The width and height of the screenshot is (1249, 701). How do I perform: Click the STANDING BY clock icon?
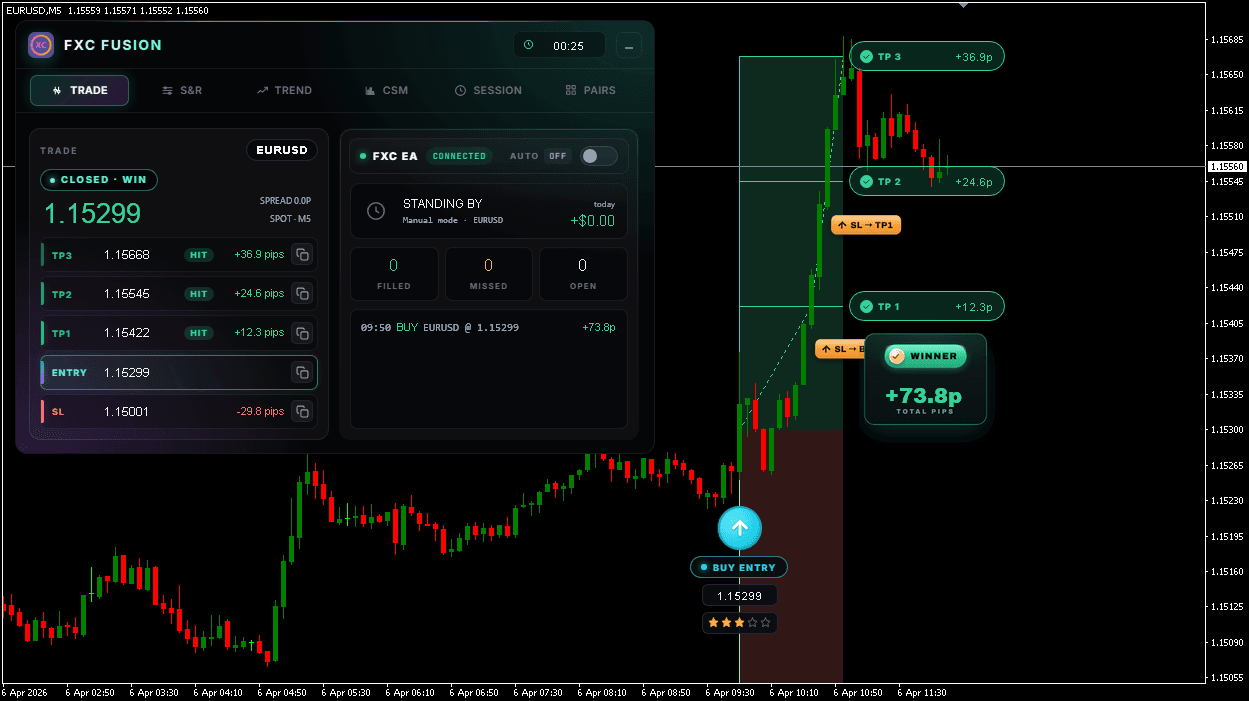[x=376, y=211]
